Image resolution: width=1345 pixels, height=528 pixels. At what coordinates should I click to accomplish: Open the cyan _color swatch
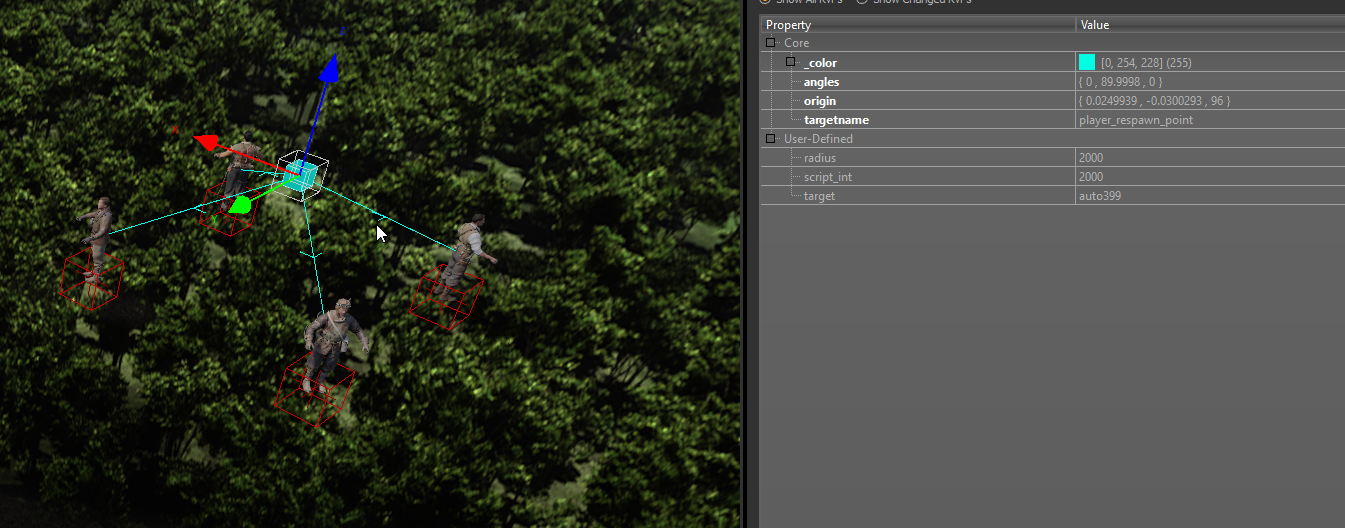click(1087, 62)
